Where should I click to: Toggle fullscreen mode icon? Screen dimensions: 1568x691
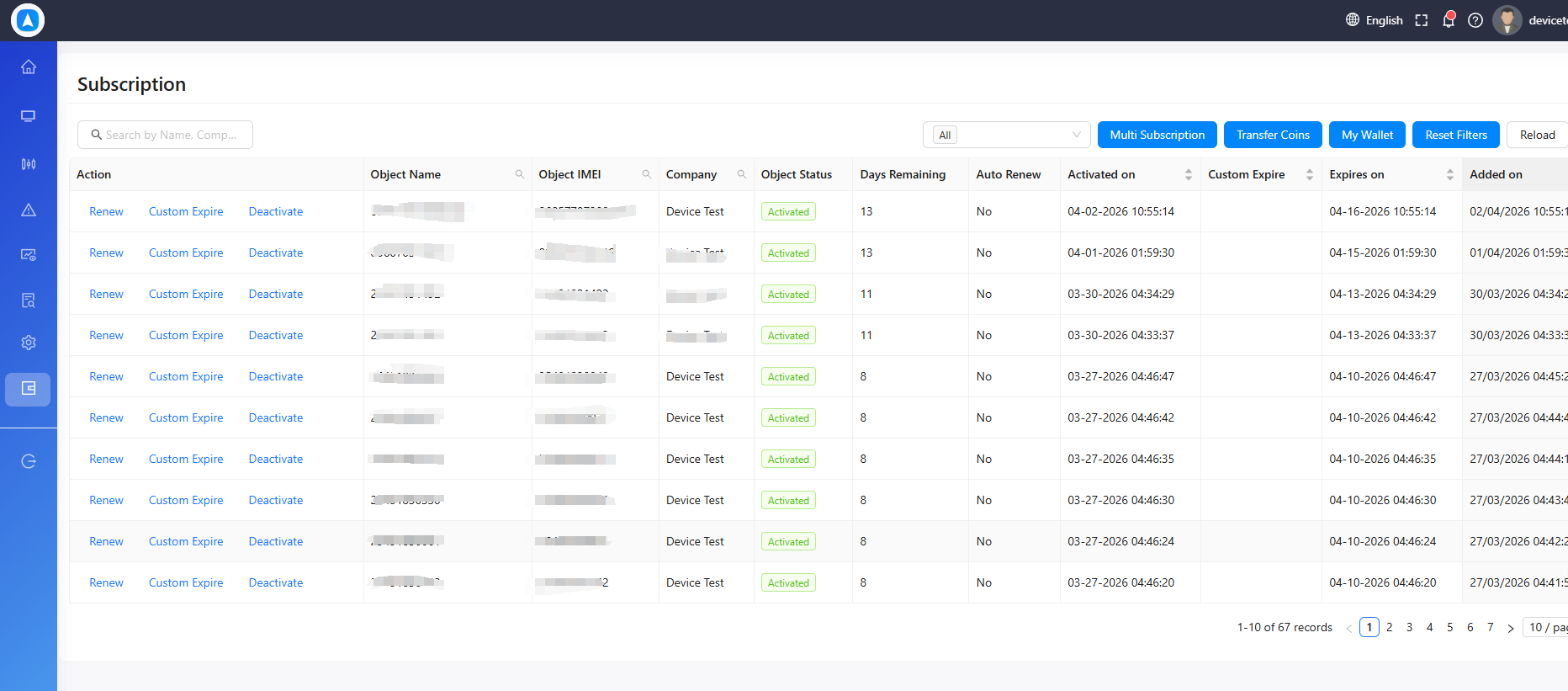coord(1422,20)
